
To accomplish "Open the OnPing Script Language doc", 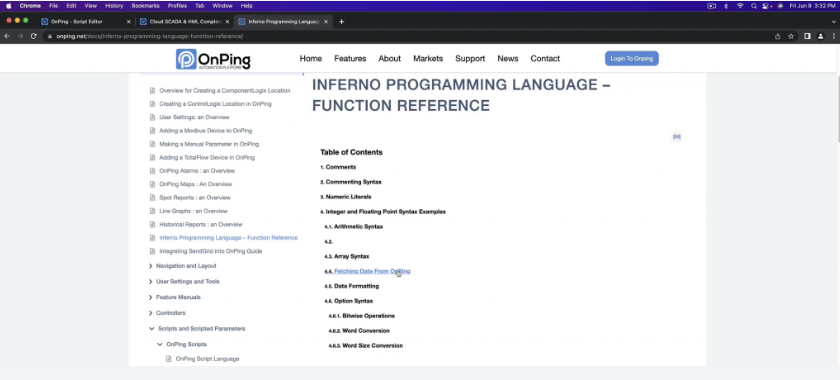I will (x=207, y=359).
